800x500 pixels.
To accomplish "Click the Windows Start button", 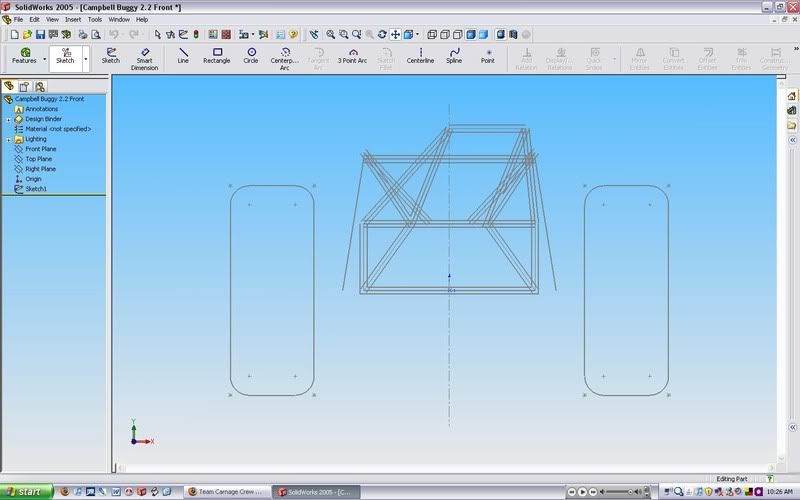I will coord(27,492).
